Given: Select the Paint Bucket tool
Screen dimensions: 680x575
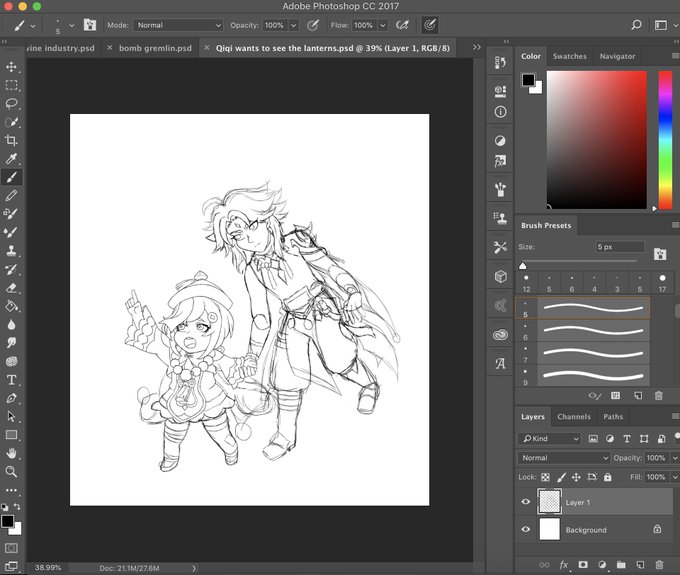Looking at the screenshot, I should click(x=11, y=306).
